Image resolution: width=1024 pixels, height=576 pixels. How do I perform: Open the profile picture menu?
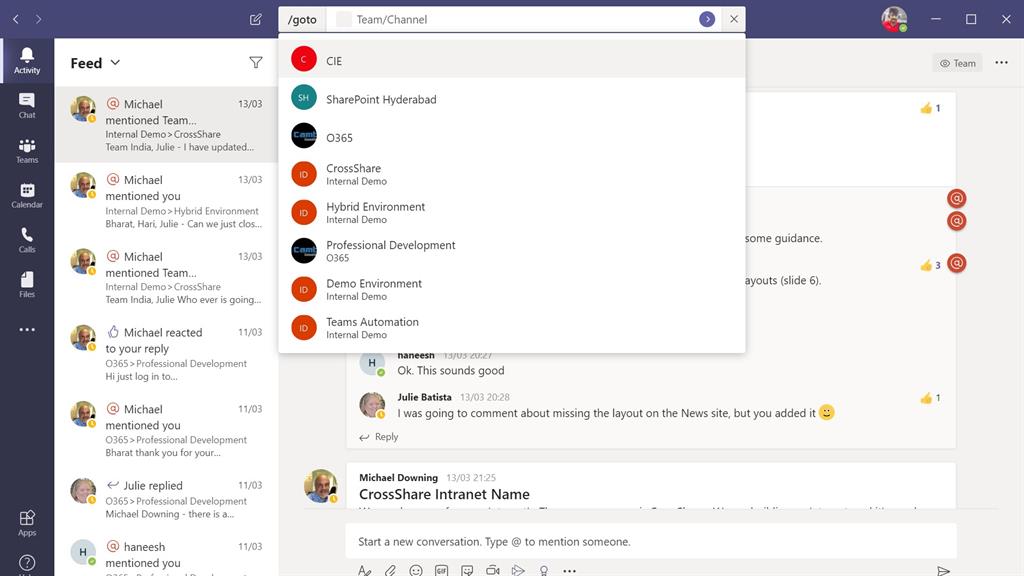(x=894, y=20)
